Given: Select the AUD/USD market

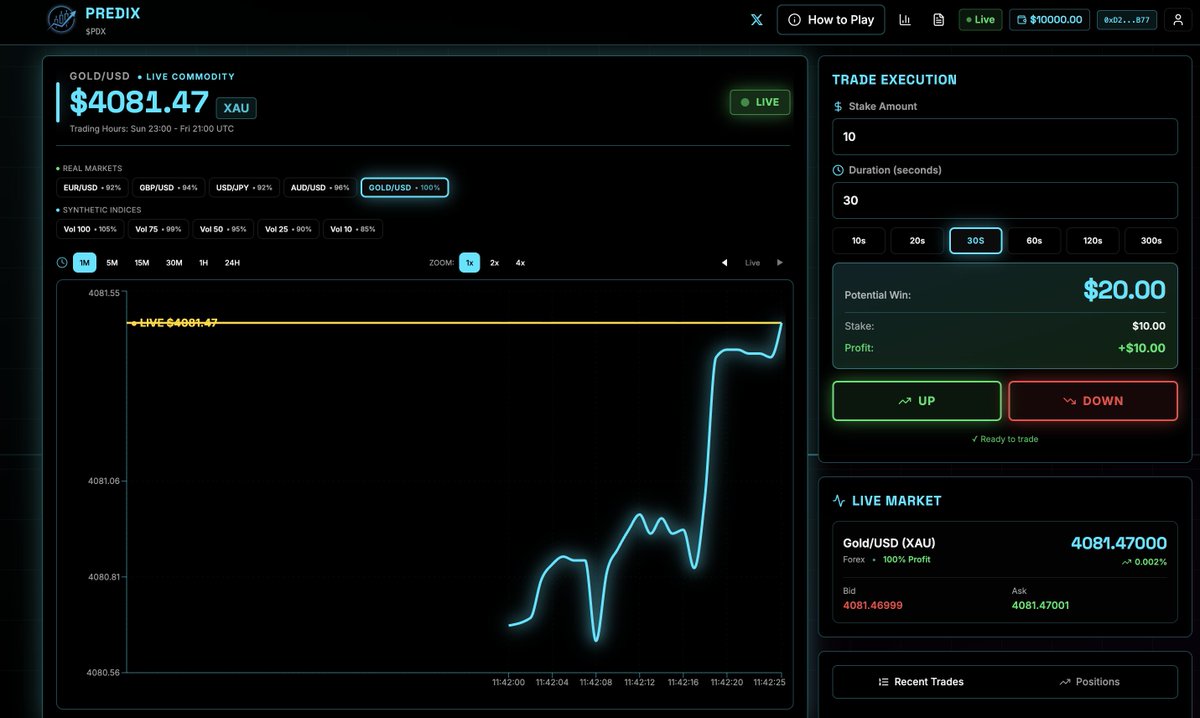Looking at the screenshot, I should (319, 188).
